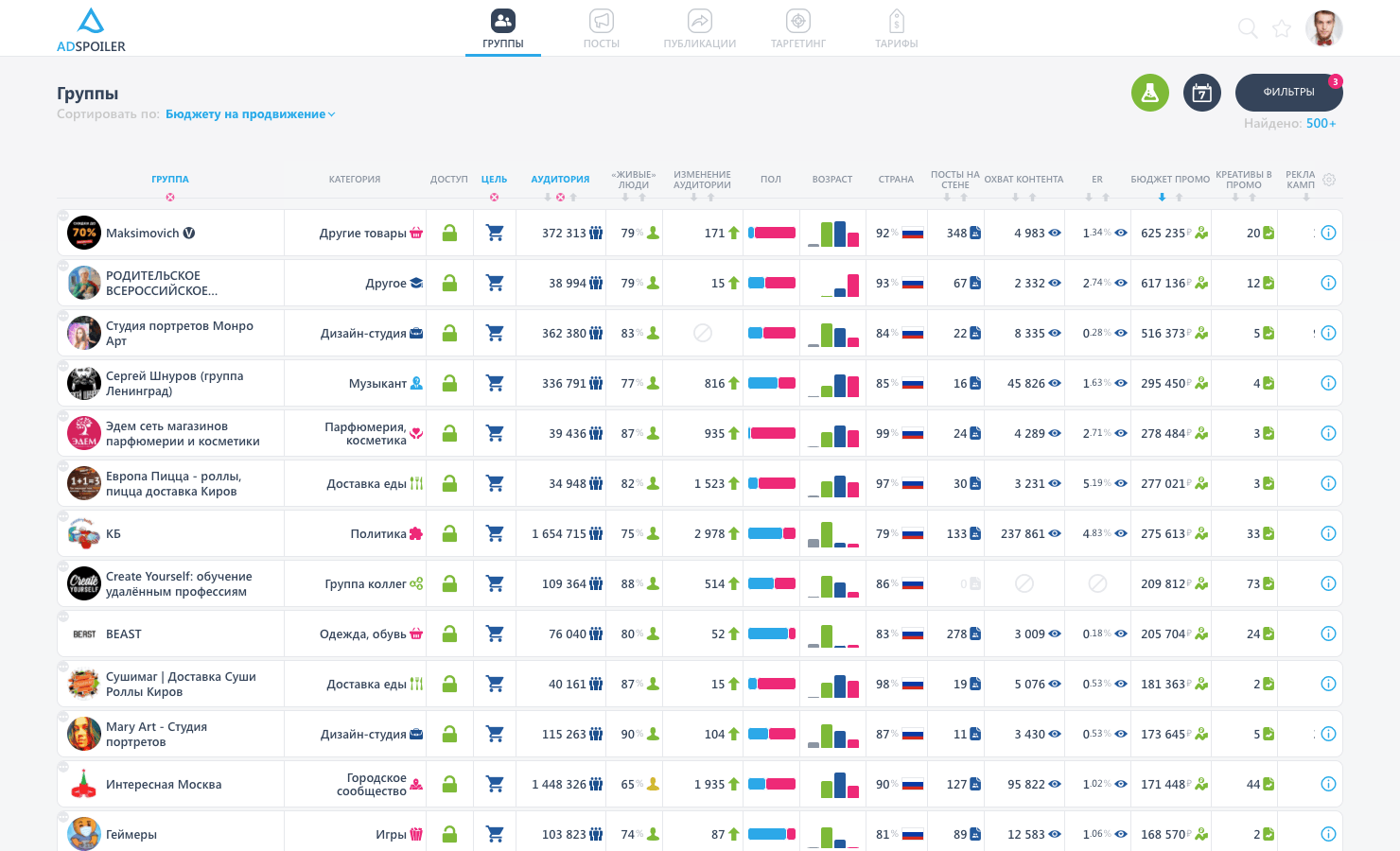Remove the filter under Группа column header
1400x851 pixels.
(170, 198)
